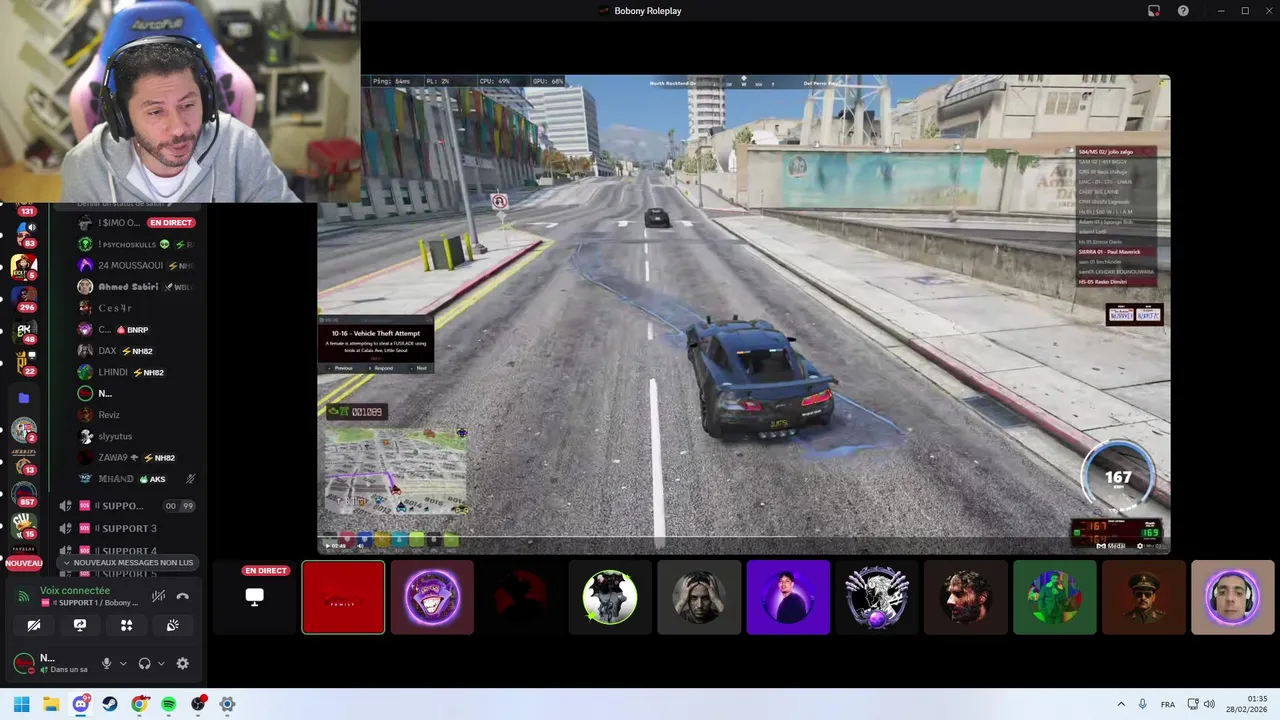Join the SUPPORT 3 voice channel
Screen dimensions: 1280x720
(x=130, y=528)
